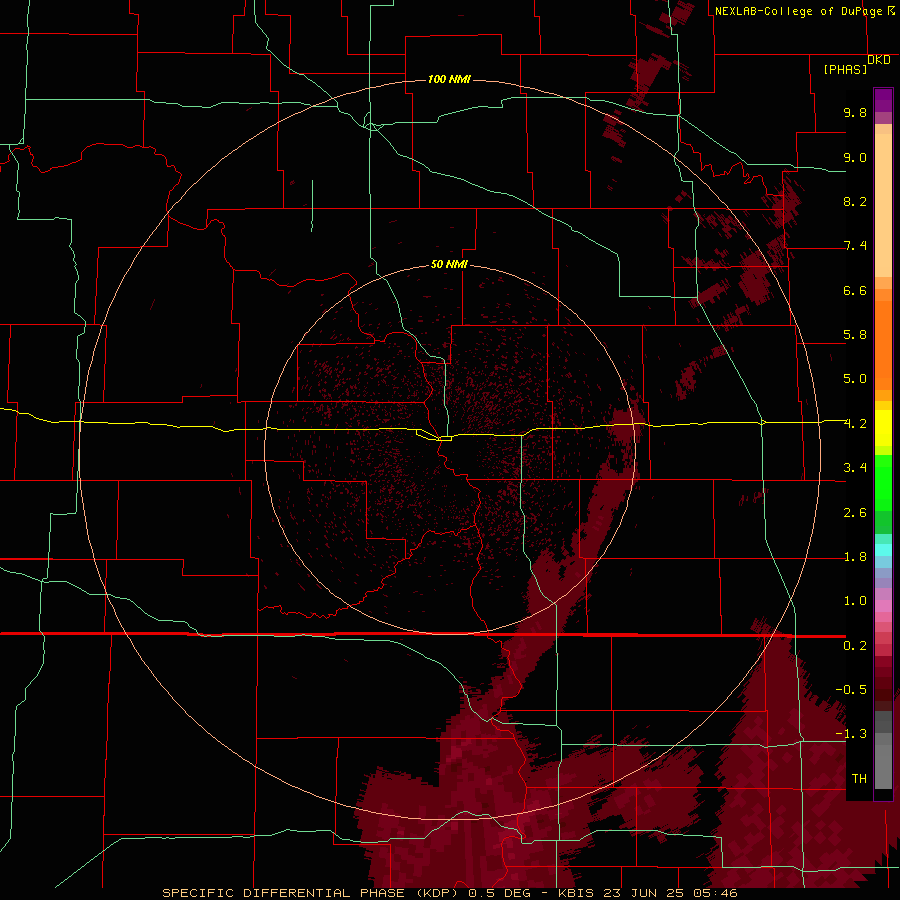Click the 9.8 value on the color scale
The image size is (900, 900).
point(855,112)
